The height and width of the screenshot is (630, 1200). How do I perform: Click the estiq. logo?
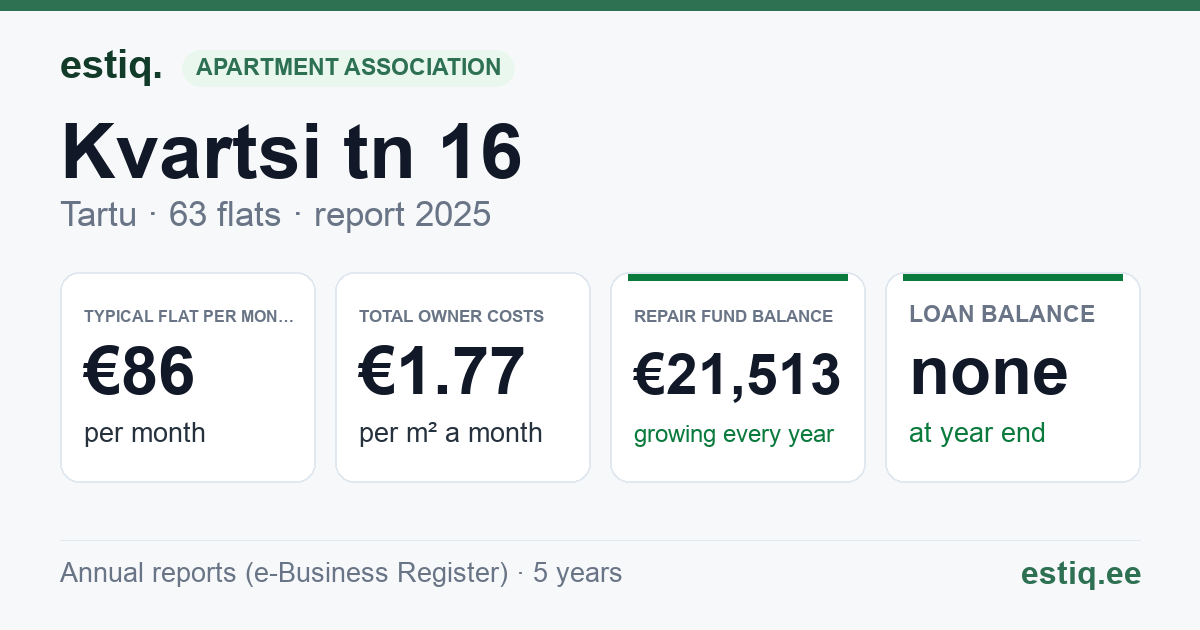[111, 66]
